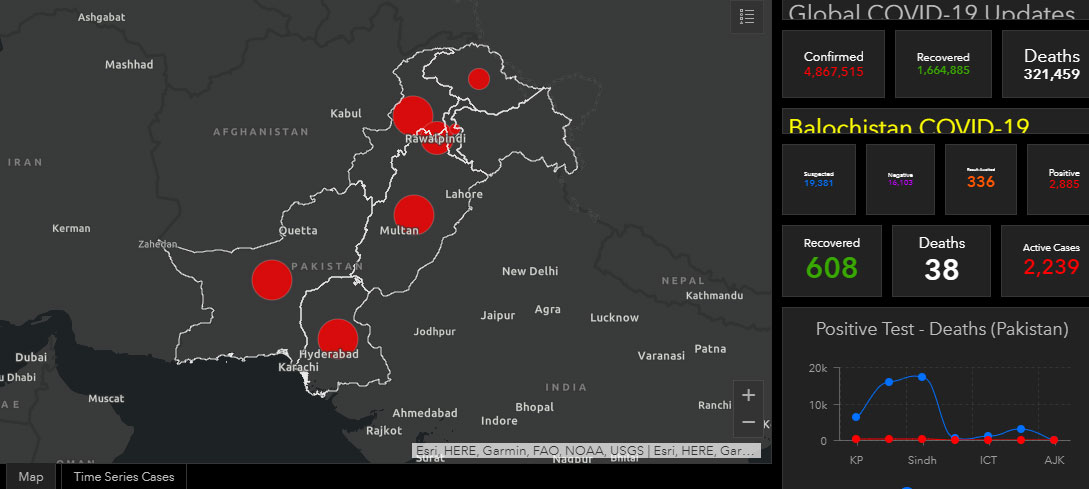
Task: Click the Balochistan Negative results tile
Action: pyautogui.click(x=900, y=179)
